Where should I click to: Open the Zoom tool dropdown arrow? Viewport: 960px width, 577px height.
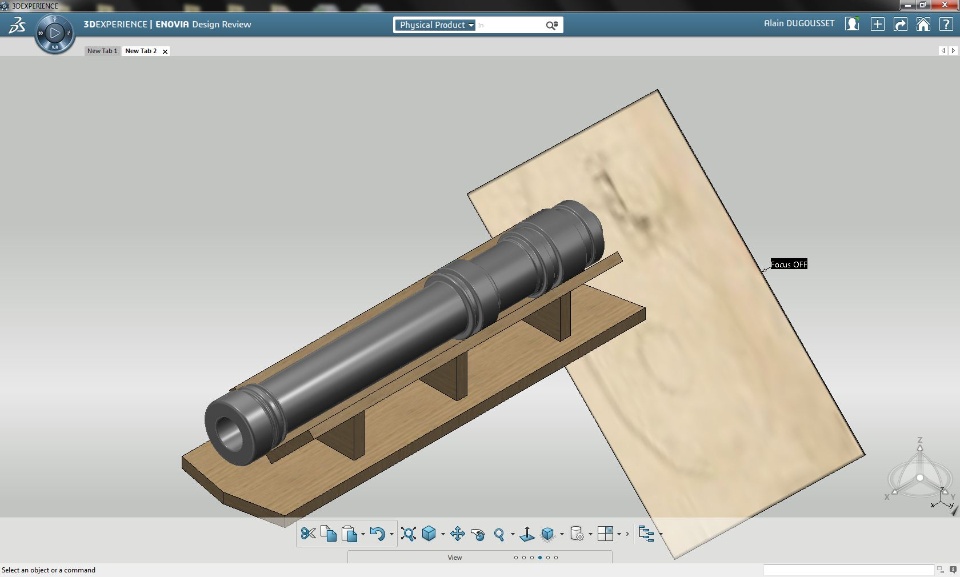(512, 534)
